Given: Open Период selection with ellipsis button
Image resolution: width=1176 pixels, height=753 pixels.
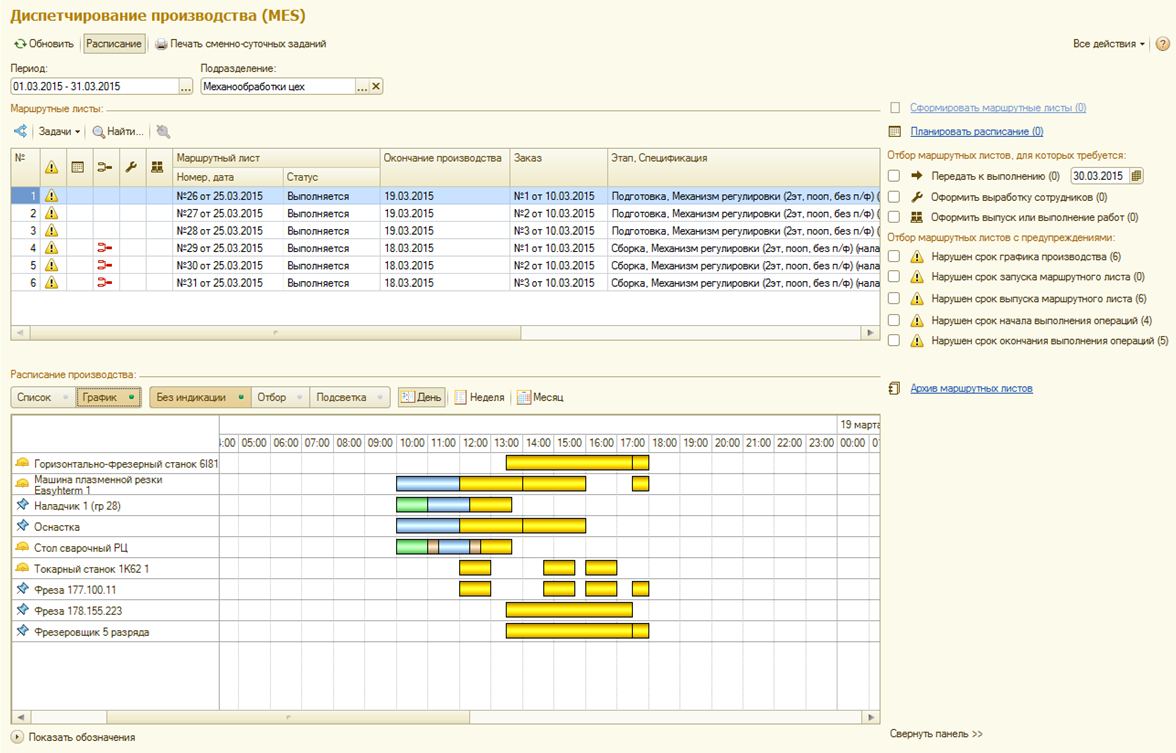Looking at the screenshot, I should [x=185, y=87].
